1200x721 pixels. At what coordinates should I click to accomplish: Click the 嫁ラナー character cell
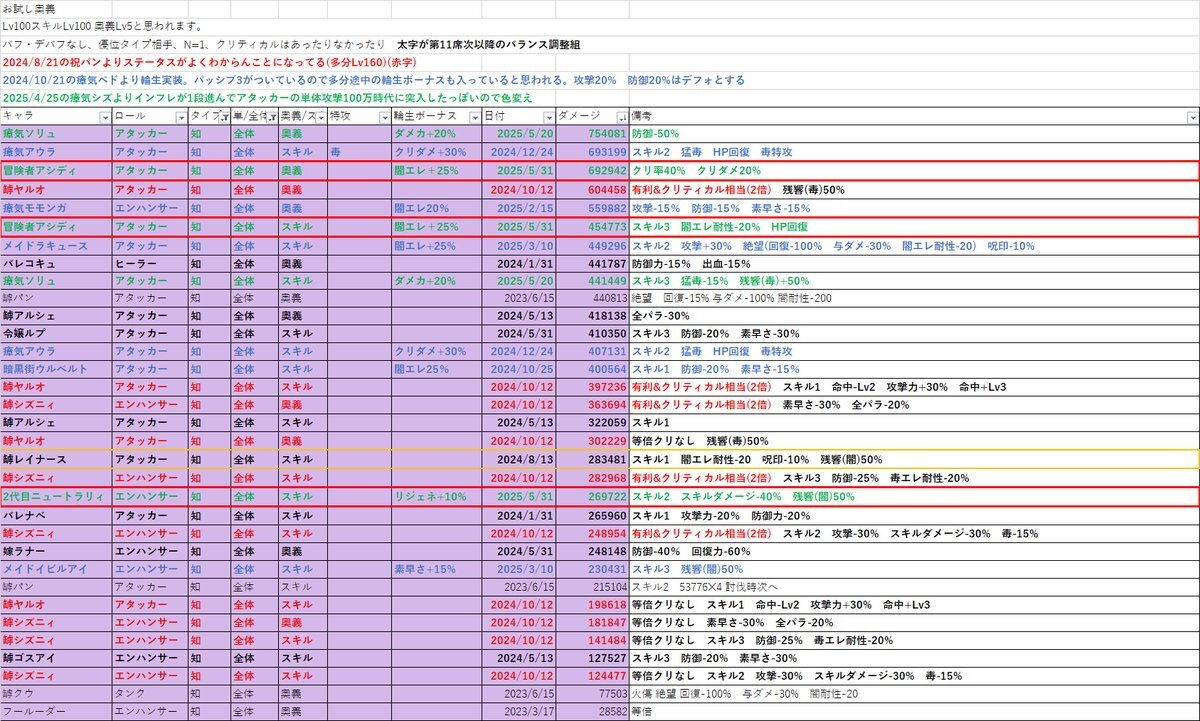coord(56,550)
